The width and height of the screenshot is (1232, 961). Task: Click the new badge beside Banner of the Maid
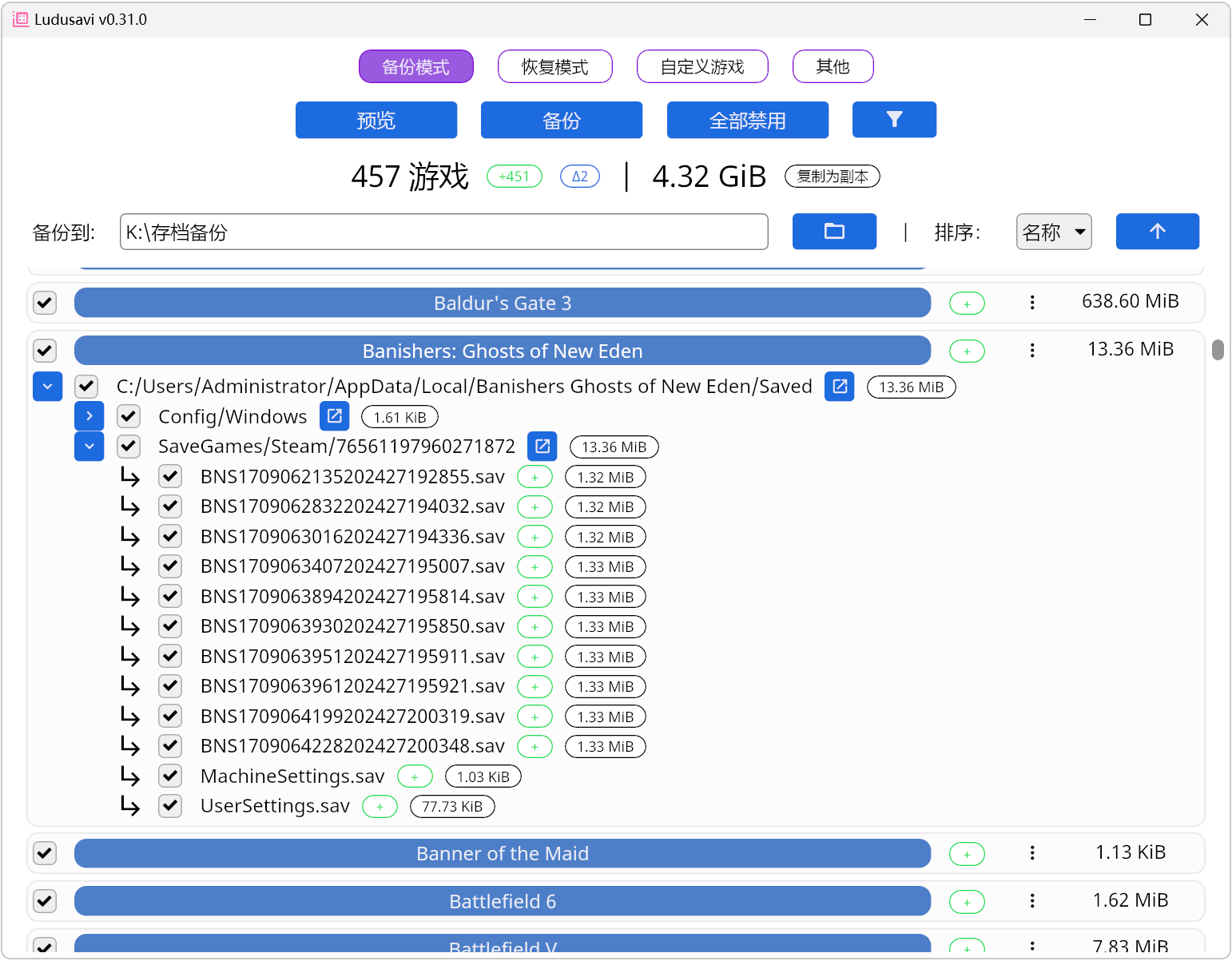(x=967, y=854)
